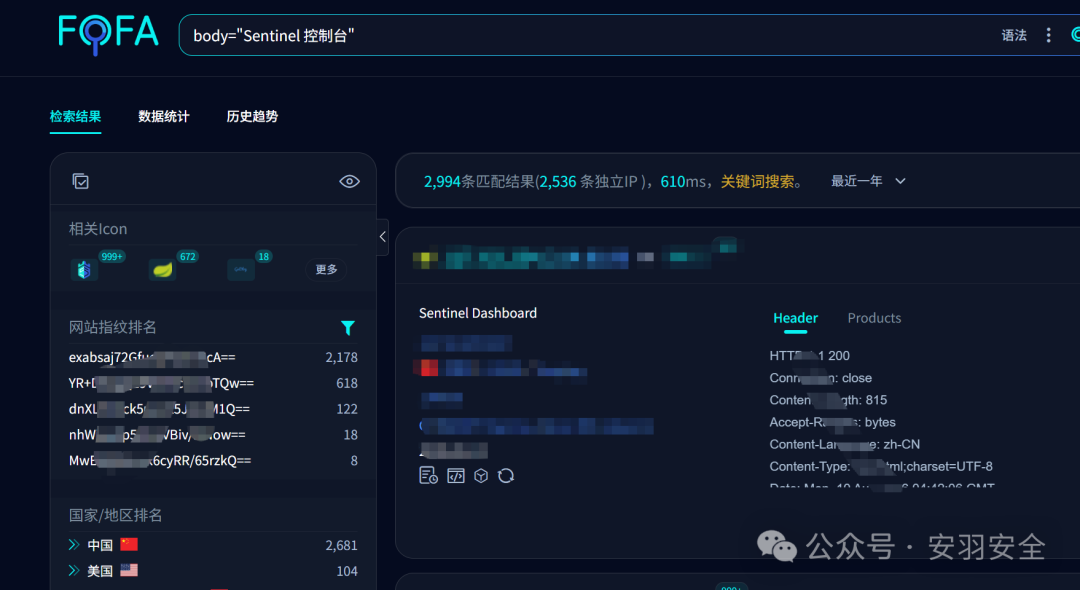Select fingerprint row with count 618
The height and width of the screenshot is (590, 1080).
(213, 383)
